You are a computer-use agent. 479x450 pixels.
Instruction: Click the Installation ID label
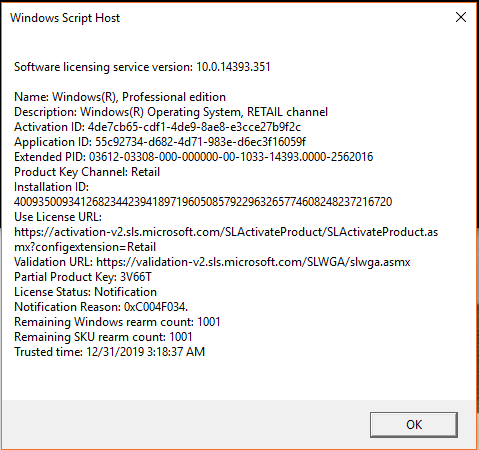[51, 187]
